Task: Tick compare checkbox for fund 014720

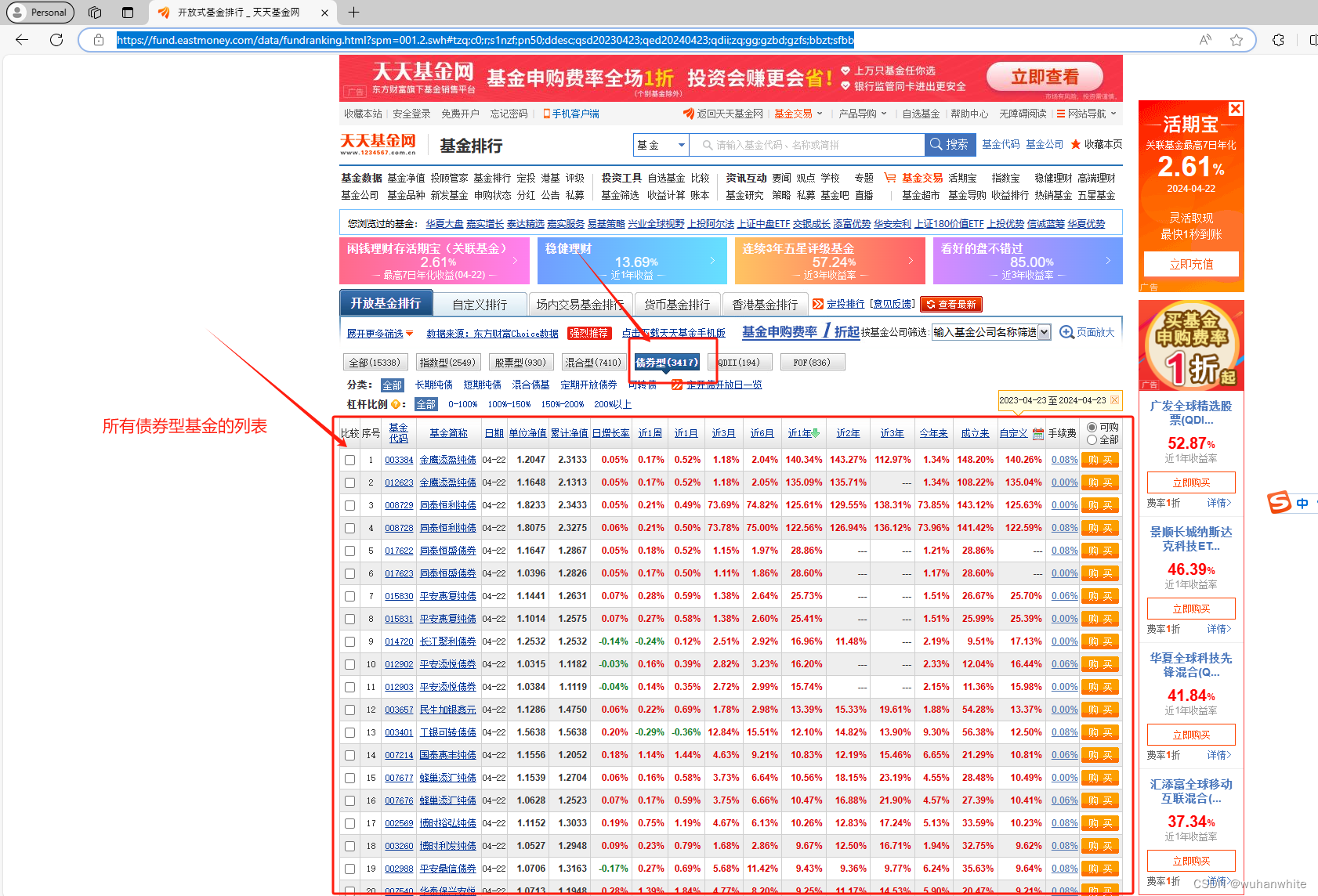Action: pos(350,641)
